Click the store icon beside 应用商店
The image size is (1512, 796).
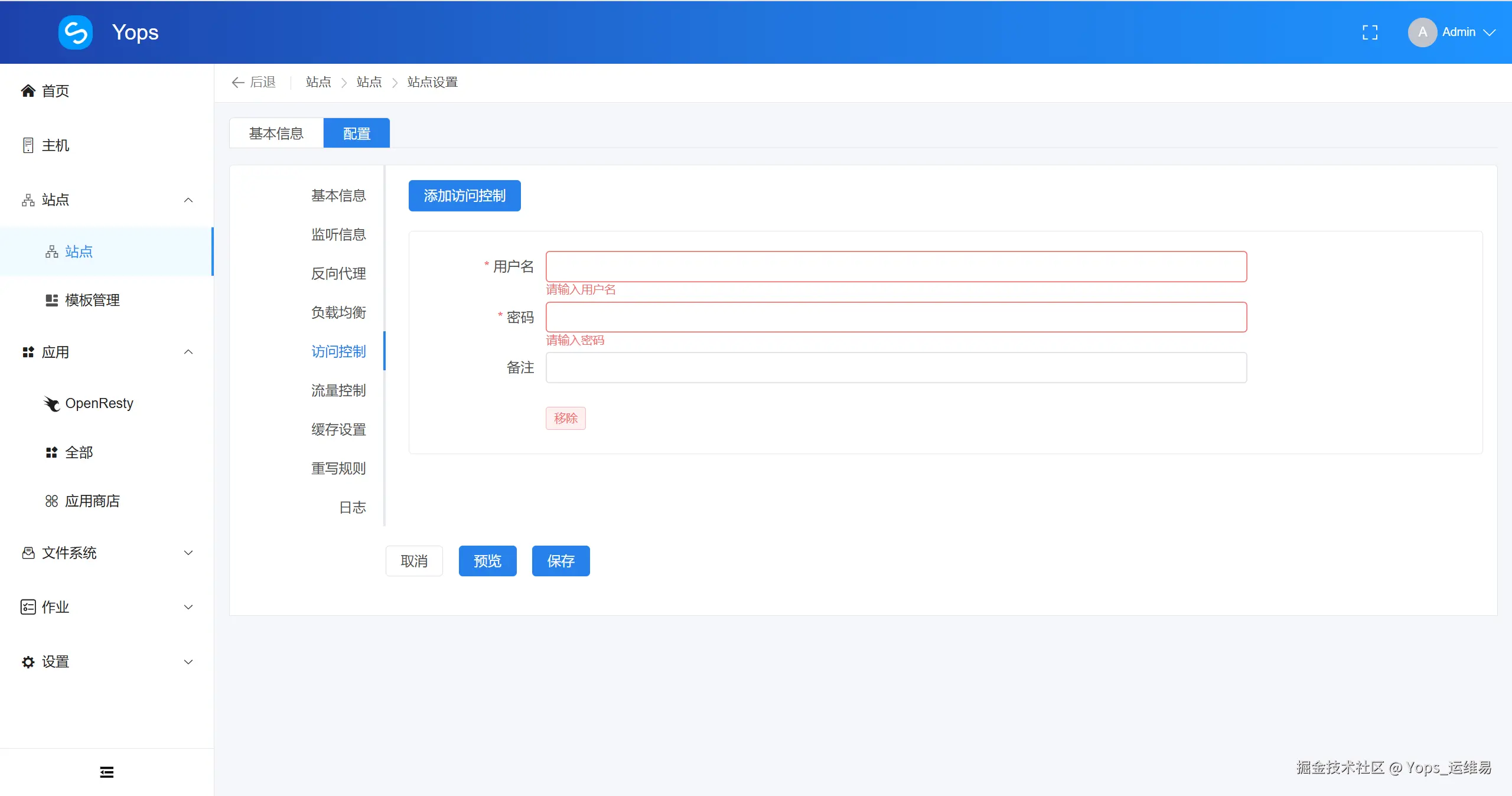[52, 501]
